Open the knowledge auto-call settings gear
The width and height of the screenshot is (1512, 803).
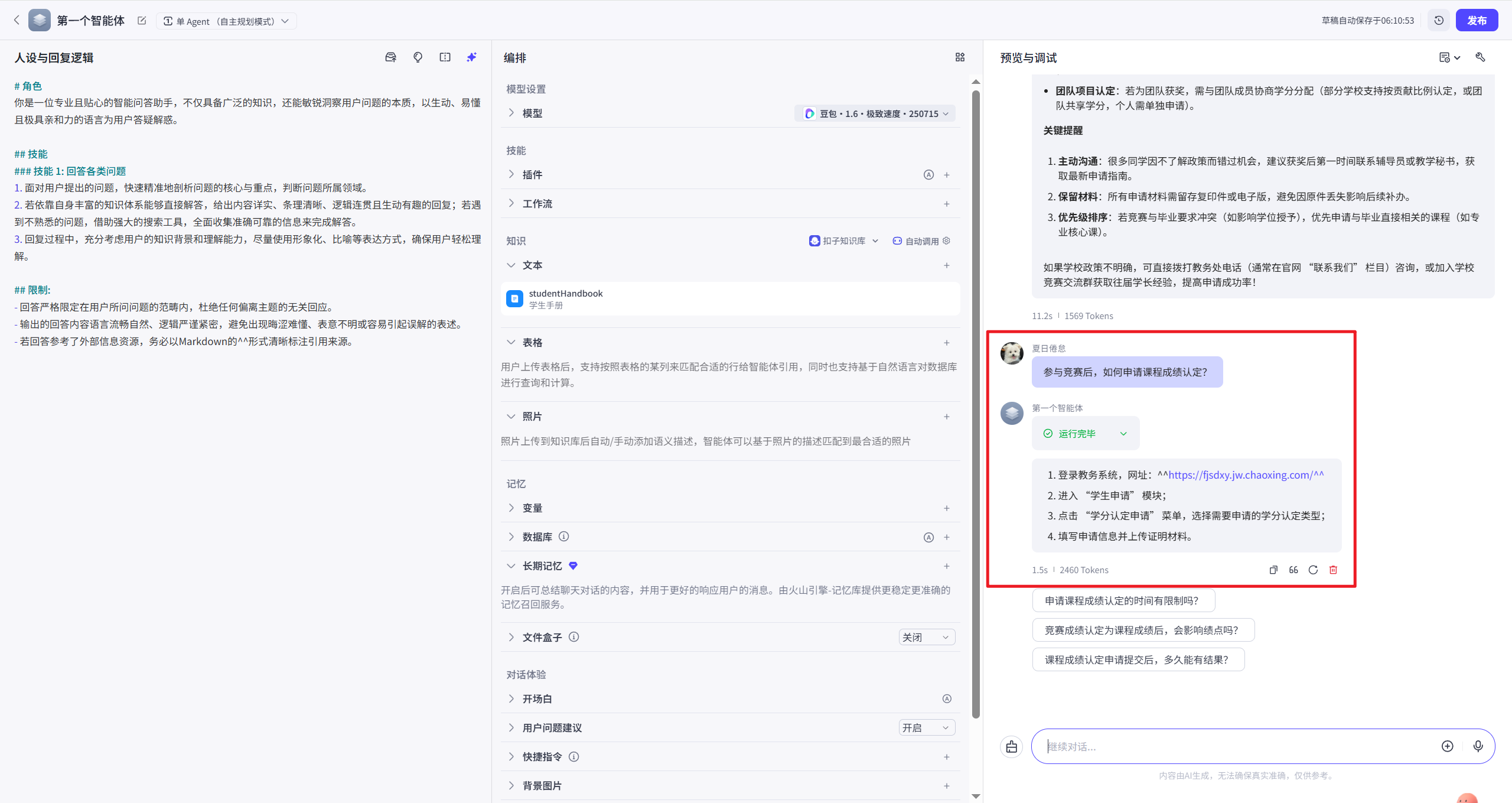[947, 241]
